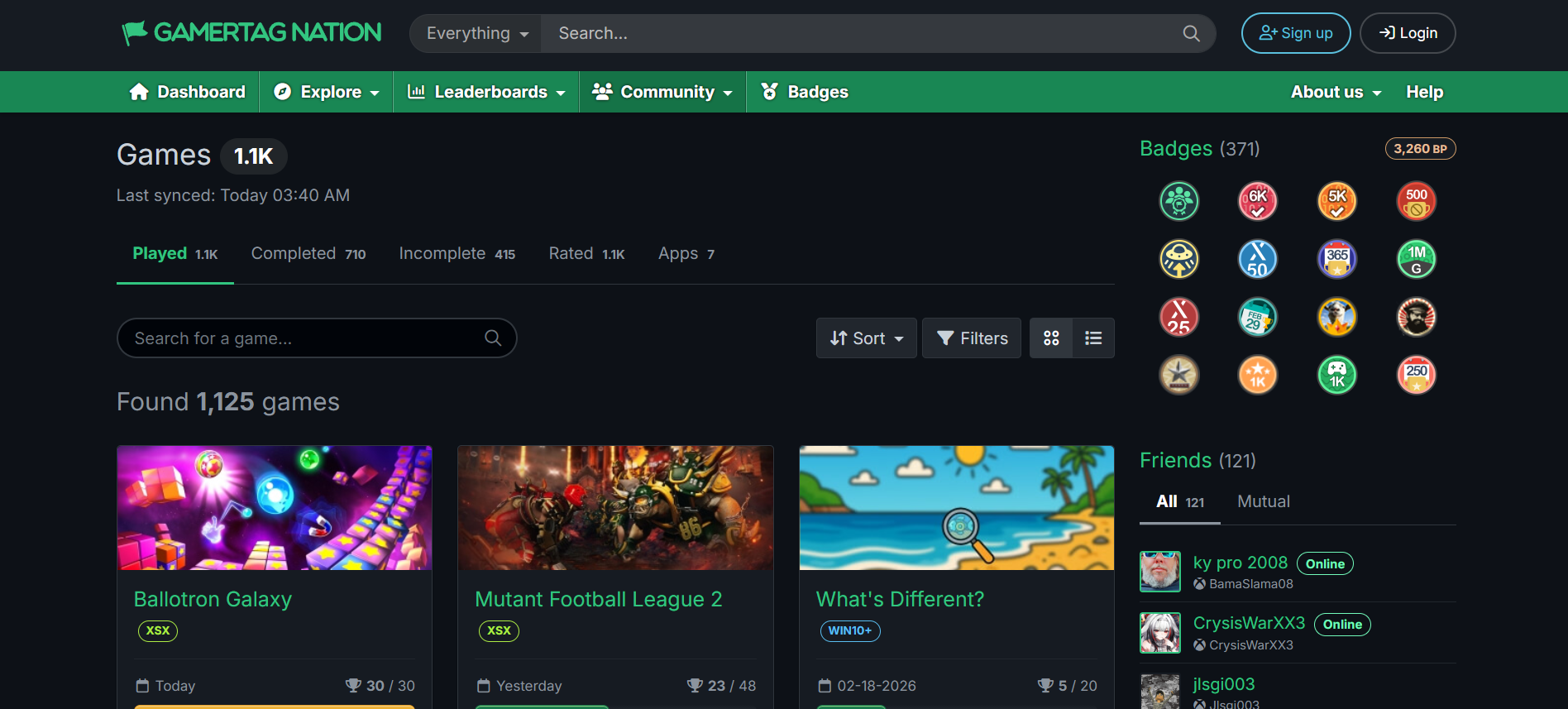The width and height of the screenshot is (1568, 709).
Task: Select the Rated tab
Action: point(587,254)
